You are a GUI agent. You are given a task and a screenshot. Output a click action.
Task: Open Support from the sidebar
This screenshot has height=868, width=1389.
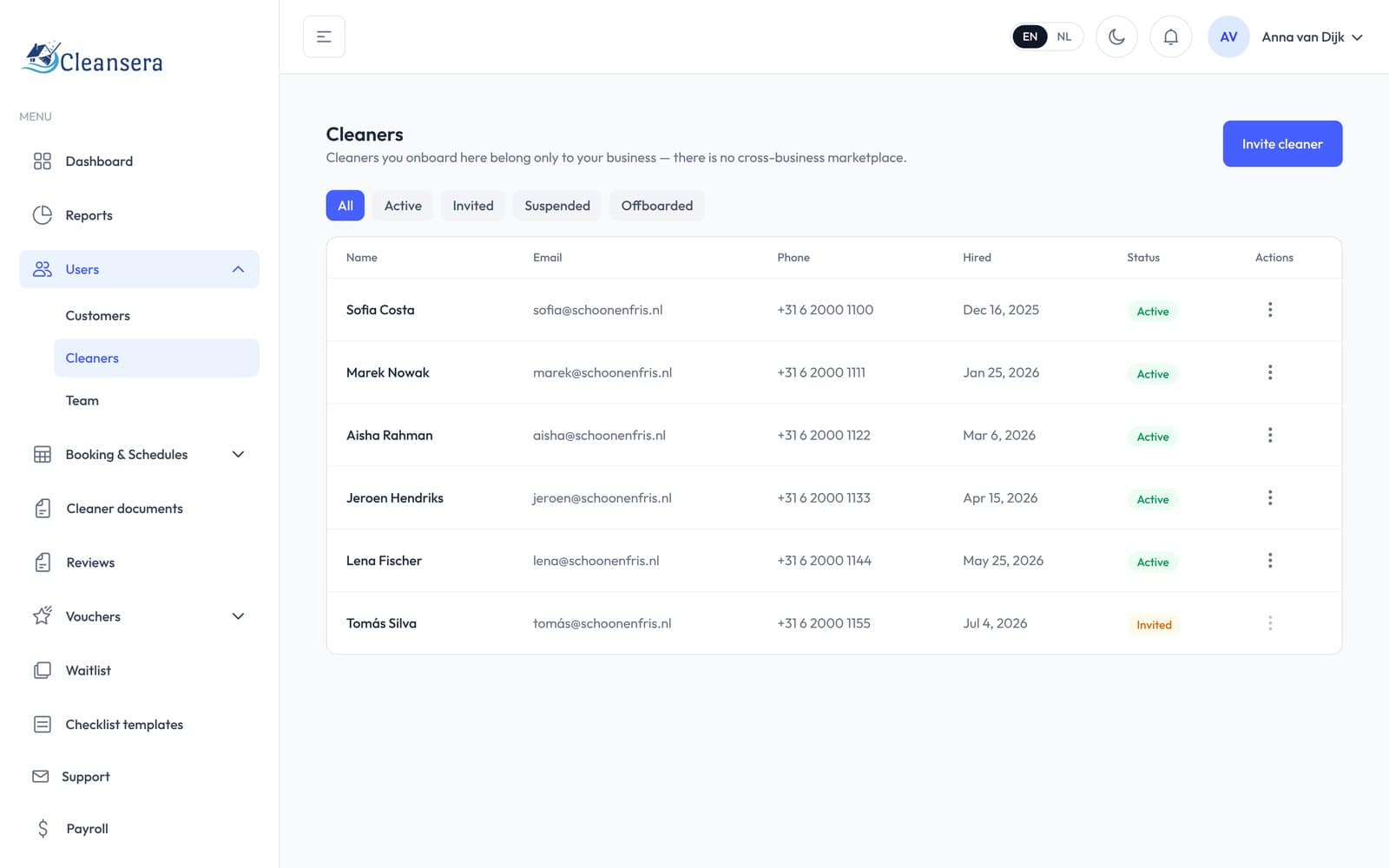[139, 776]
